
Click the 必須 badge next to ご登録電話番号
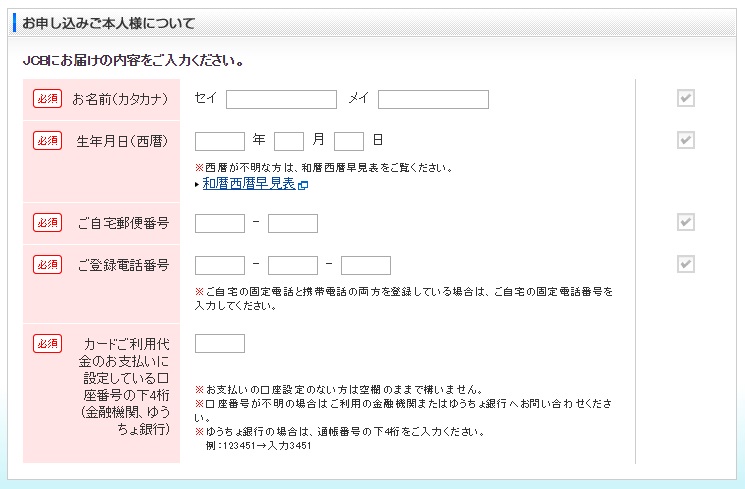point(47,264)
